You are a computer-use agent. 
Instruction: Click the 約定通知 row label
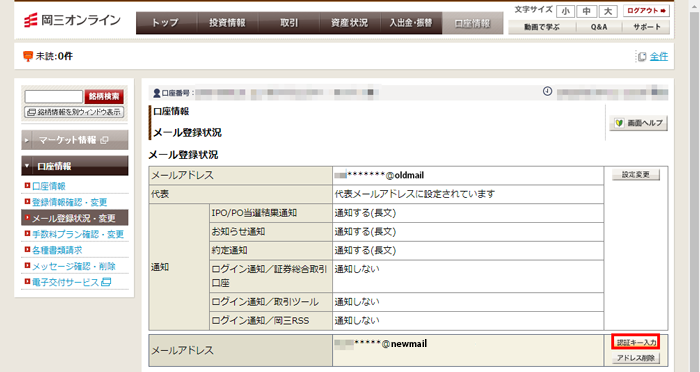coord(229,251)
